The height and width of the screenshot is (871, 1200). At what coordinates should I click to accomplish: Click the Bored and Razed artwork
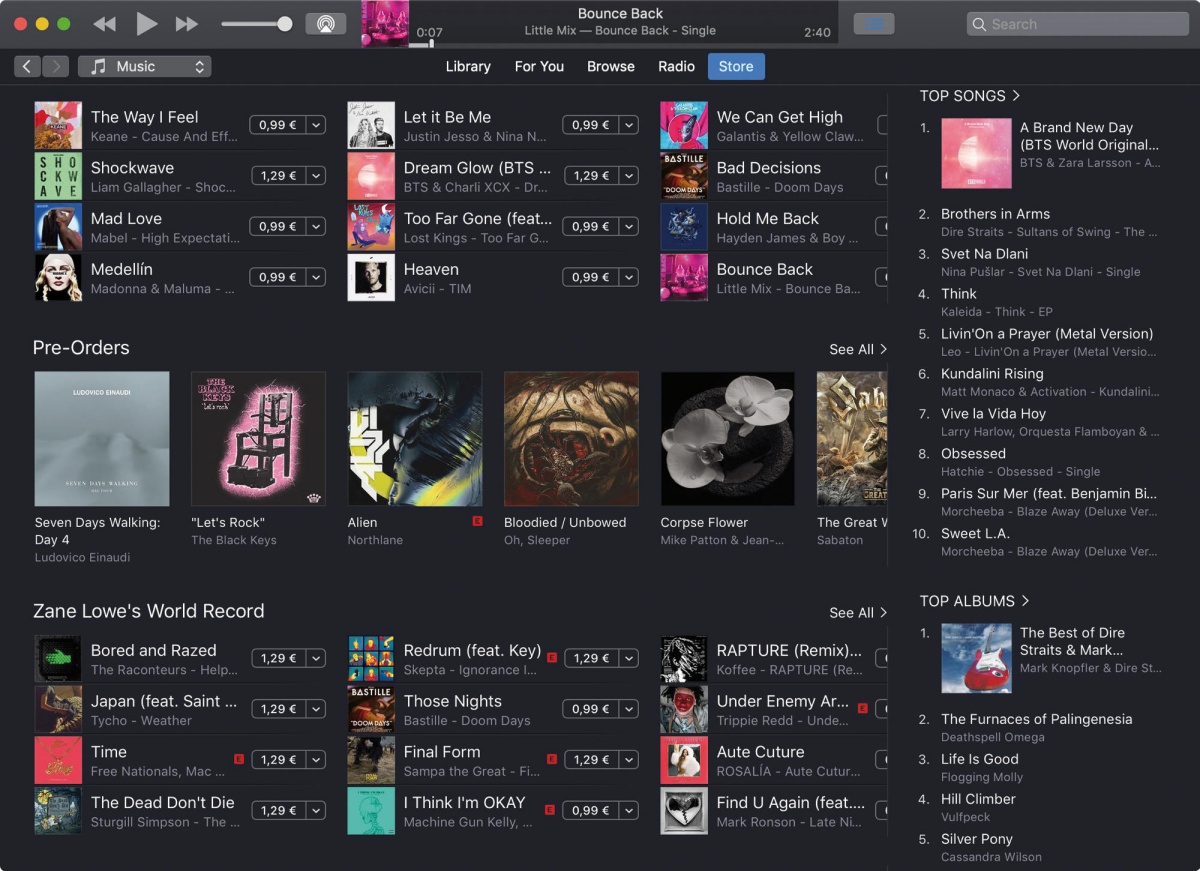[58, 659]
